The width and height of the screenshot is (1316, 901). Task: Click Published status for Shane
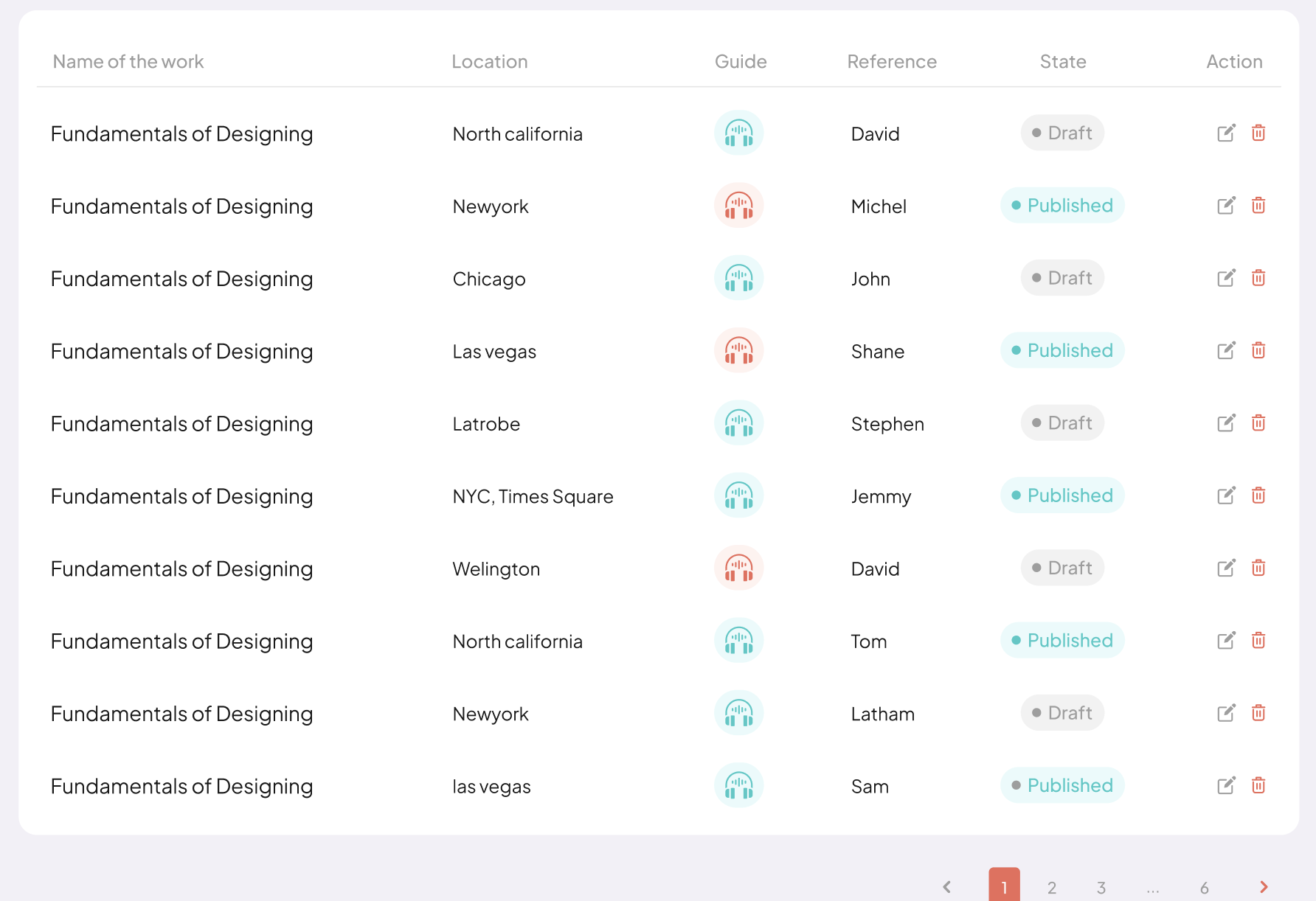pos(1062,351)
